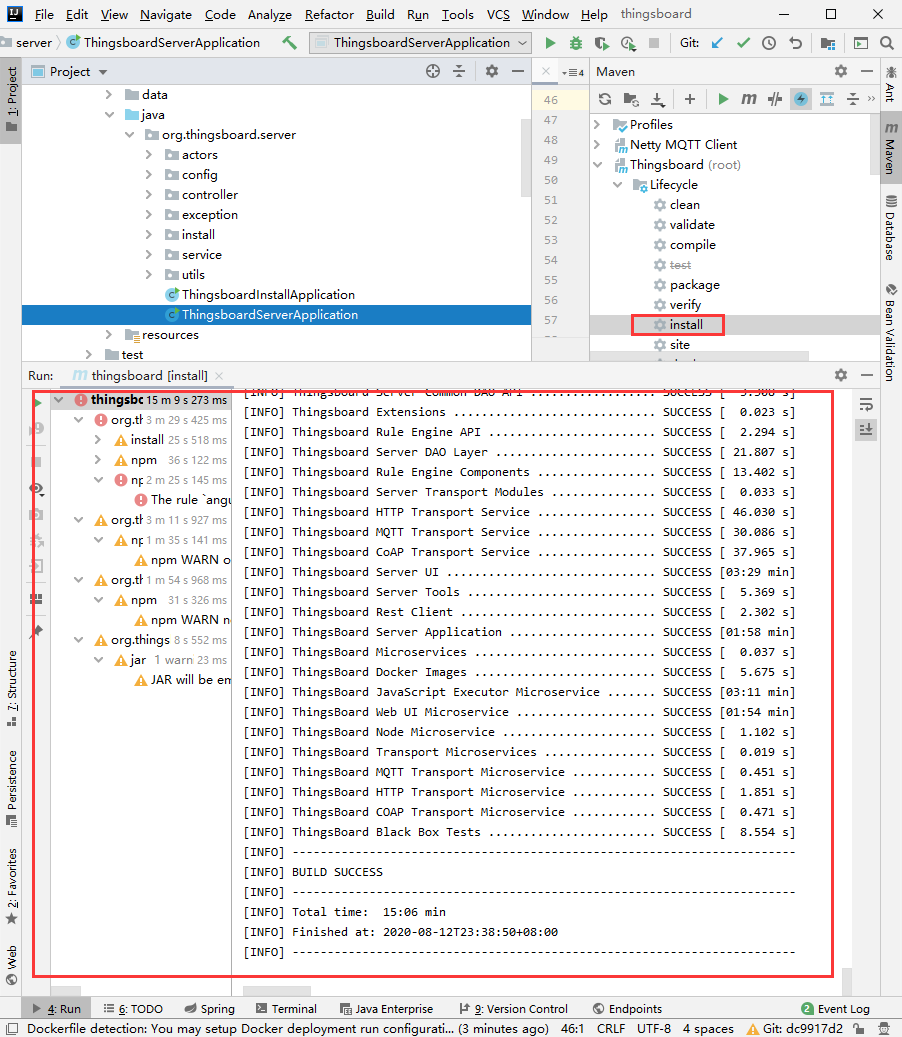Click the build hammer icon
The width and height of the screenshot is (902, 1037).
click(x=290, y=43)
